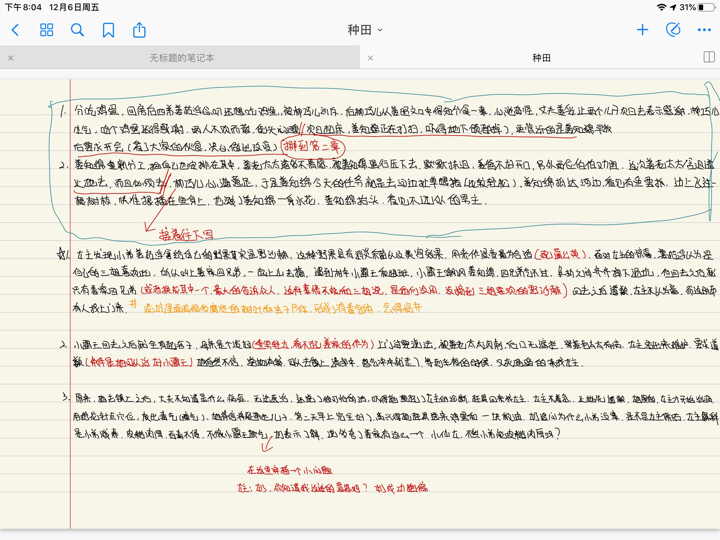
Task: Open the page thumbnails grid view
Action: click(46, 30)
